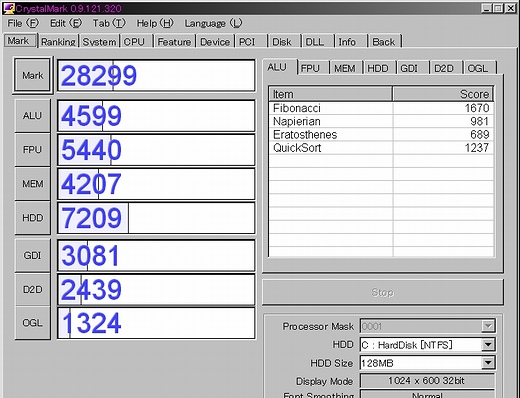This screenshot has height=398, width=520.
Task: Switch to the CPU tab
Action: pyautogui.click(x=137, y=42)
